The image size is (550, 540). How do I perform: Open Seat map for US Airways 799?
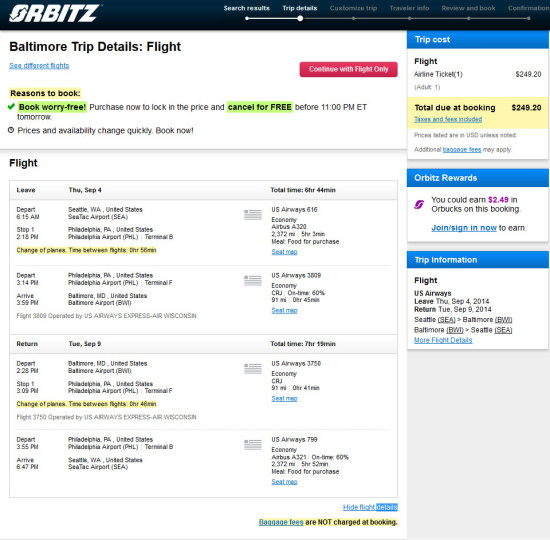(x=284, y=482)
